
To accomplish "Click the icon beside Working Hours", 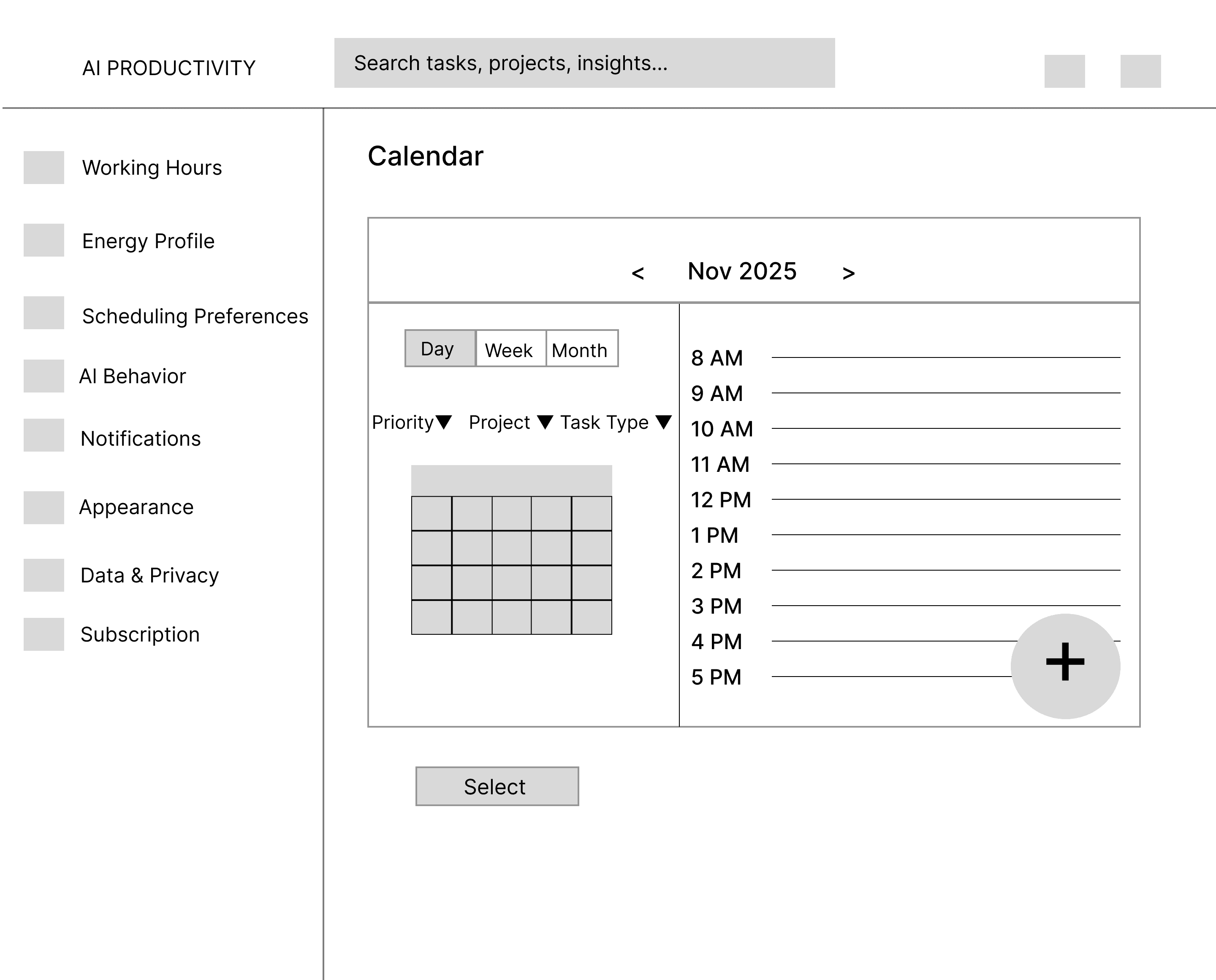I will click(x=43, y=167).
